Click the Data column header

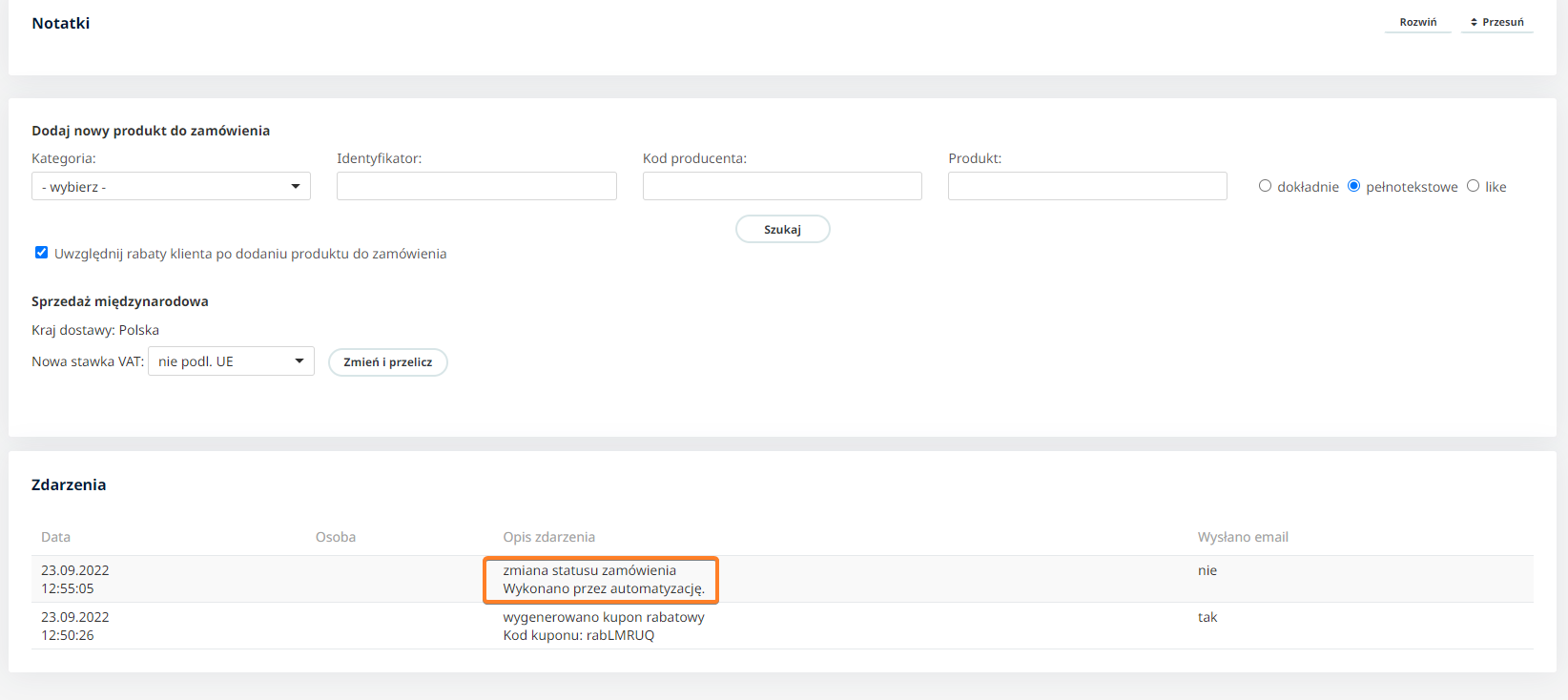(x=55, y=537)
